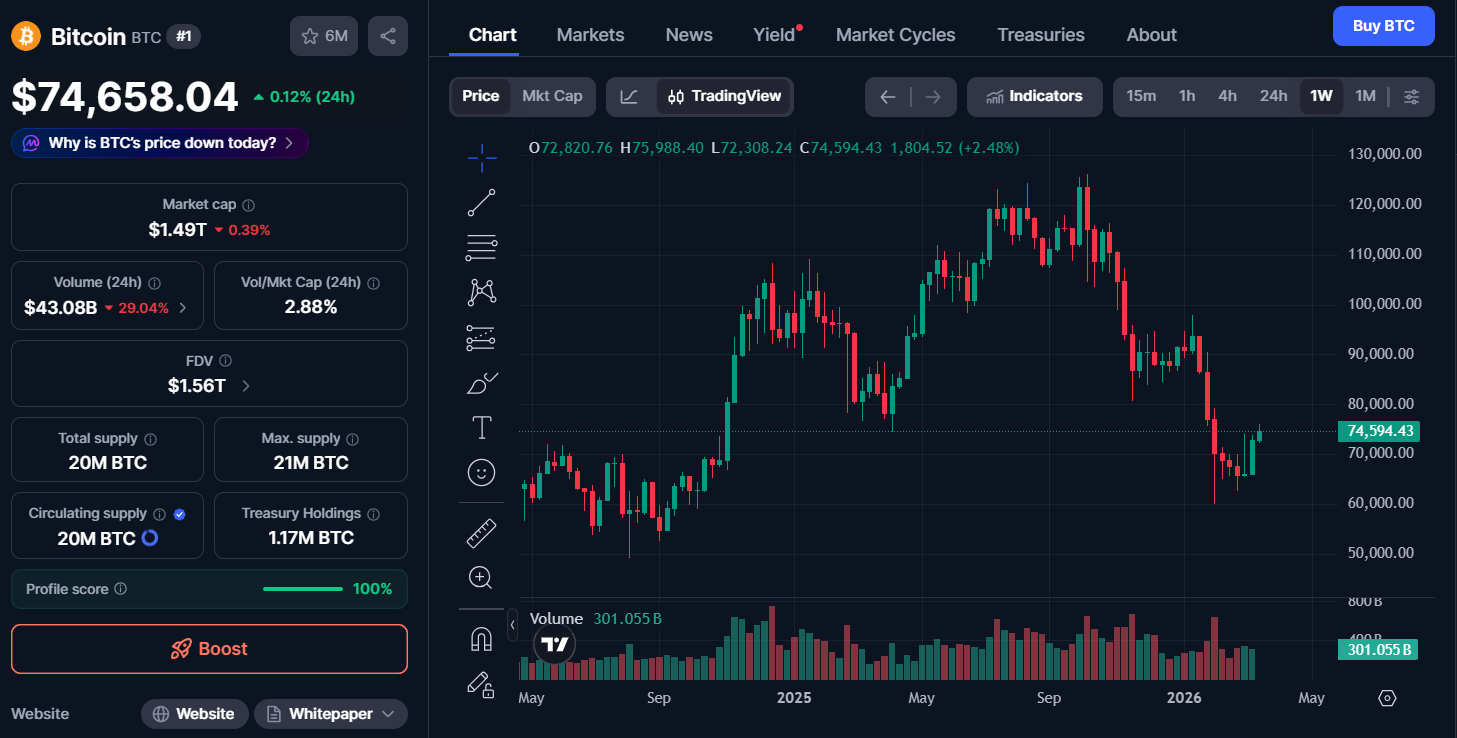
Task: Open Why is BTC's price down today
Action: [160, 143]
